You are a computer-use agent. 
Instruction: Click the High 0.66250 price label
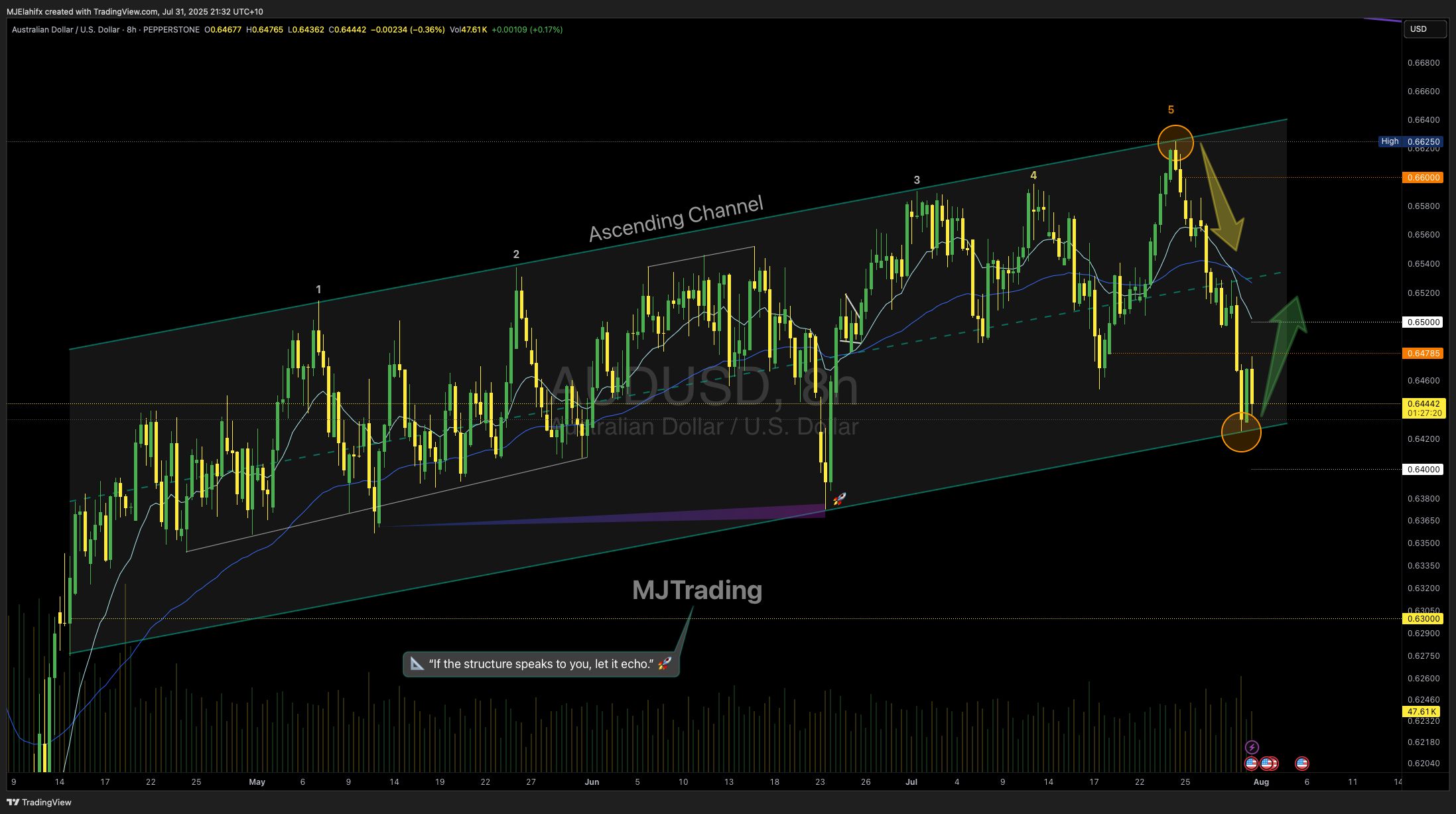(x=1411, y=141)
